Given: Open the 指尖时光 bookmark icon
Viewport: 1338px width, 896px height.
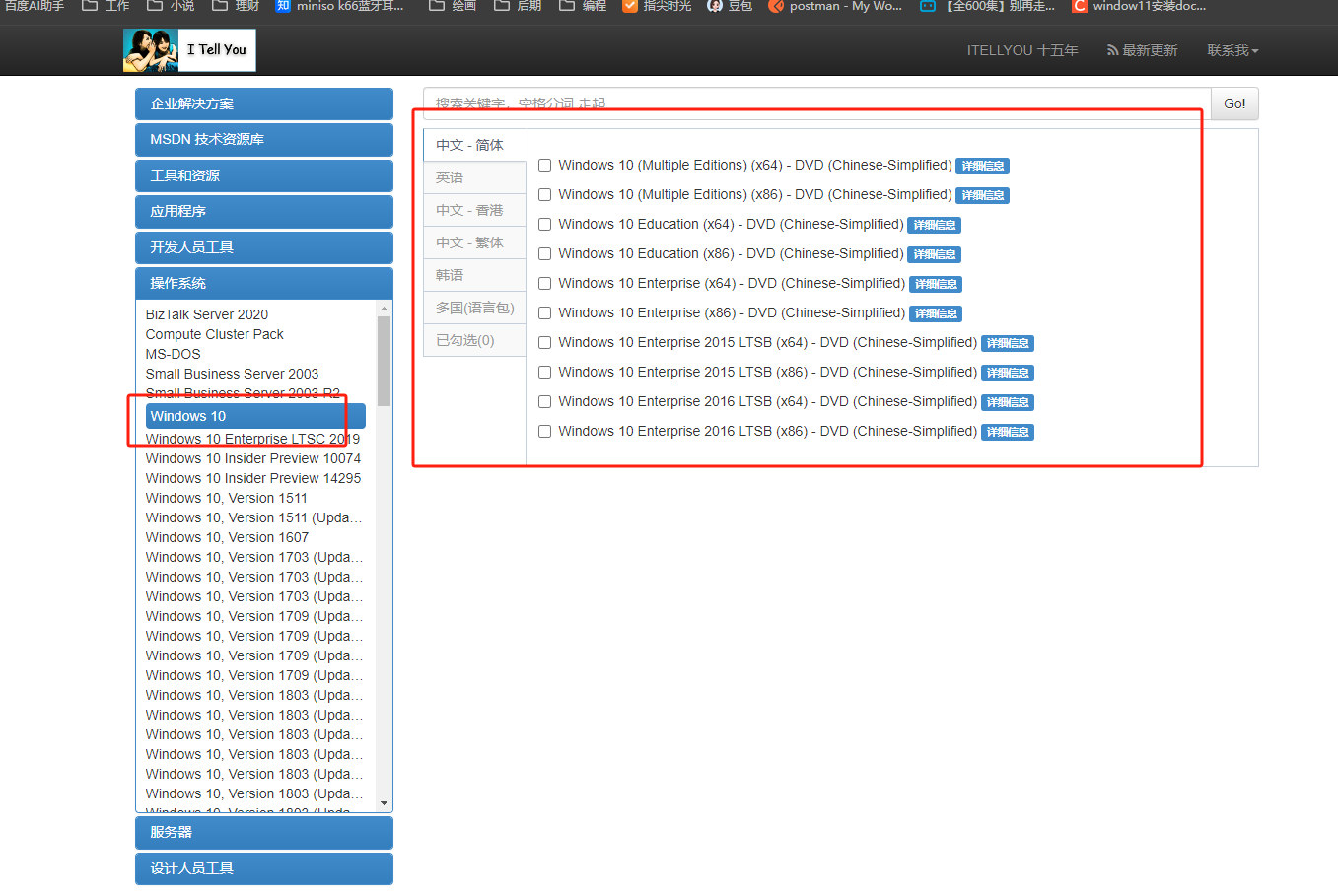Looking at the screenshot, I should (630, 6).
